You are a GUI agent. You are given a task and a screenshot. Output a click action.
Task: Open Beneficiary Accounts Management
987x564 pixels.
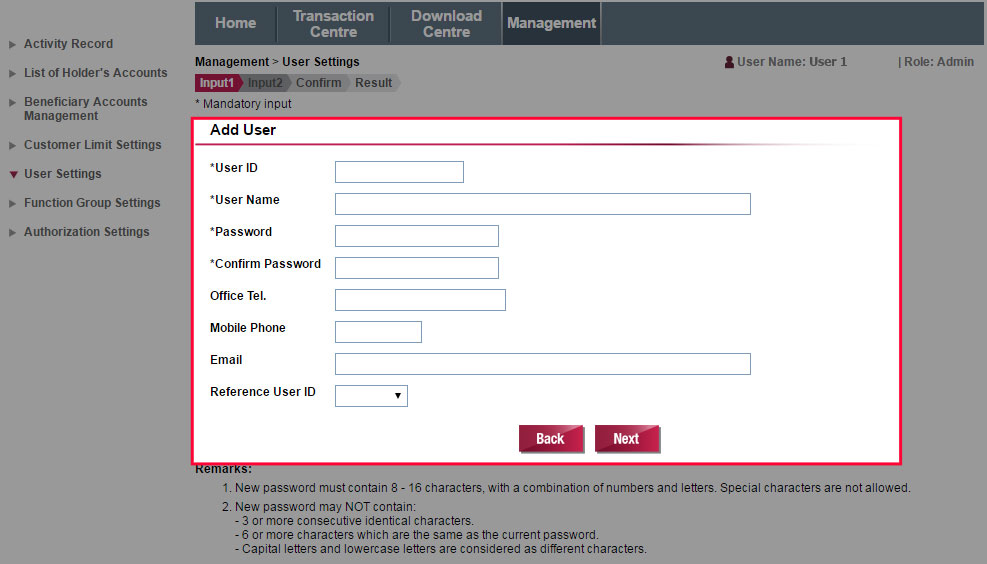click(x=86, y=109)
